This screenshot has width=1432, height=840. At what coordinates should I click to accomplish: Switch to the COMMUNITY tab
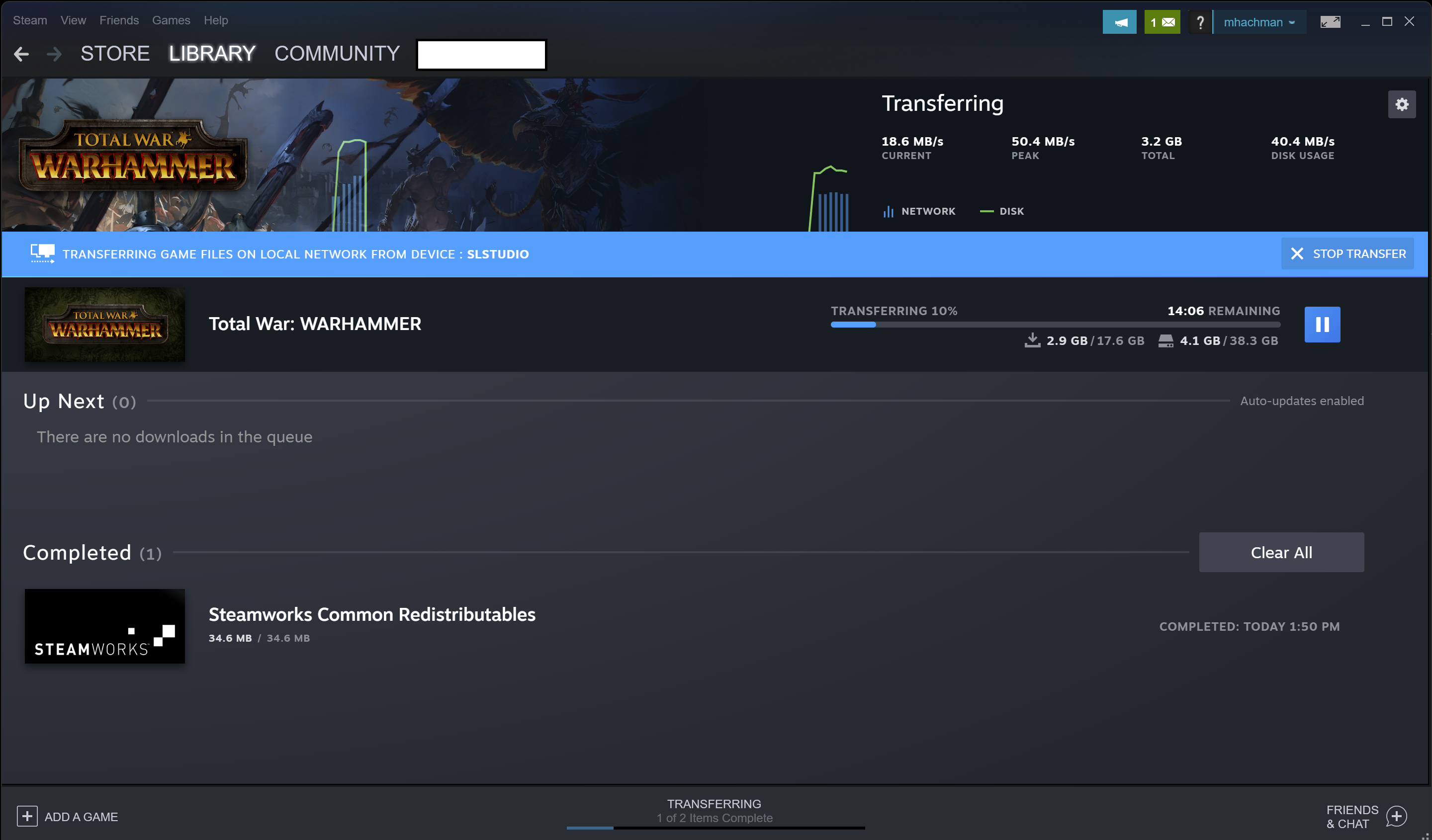click(337, 54)
